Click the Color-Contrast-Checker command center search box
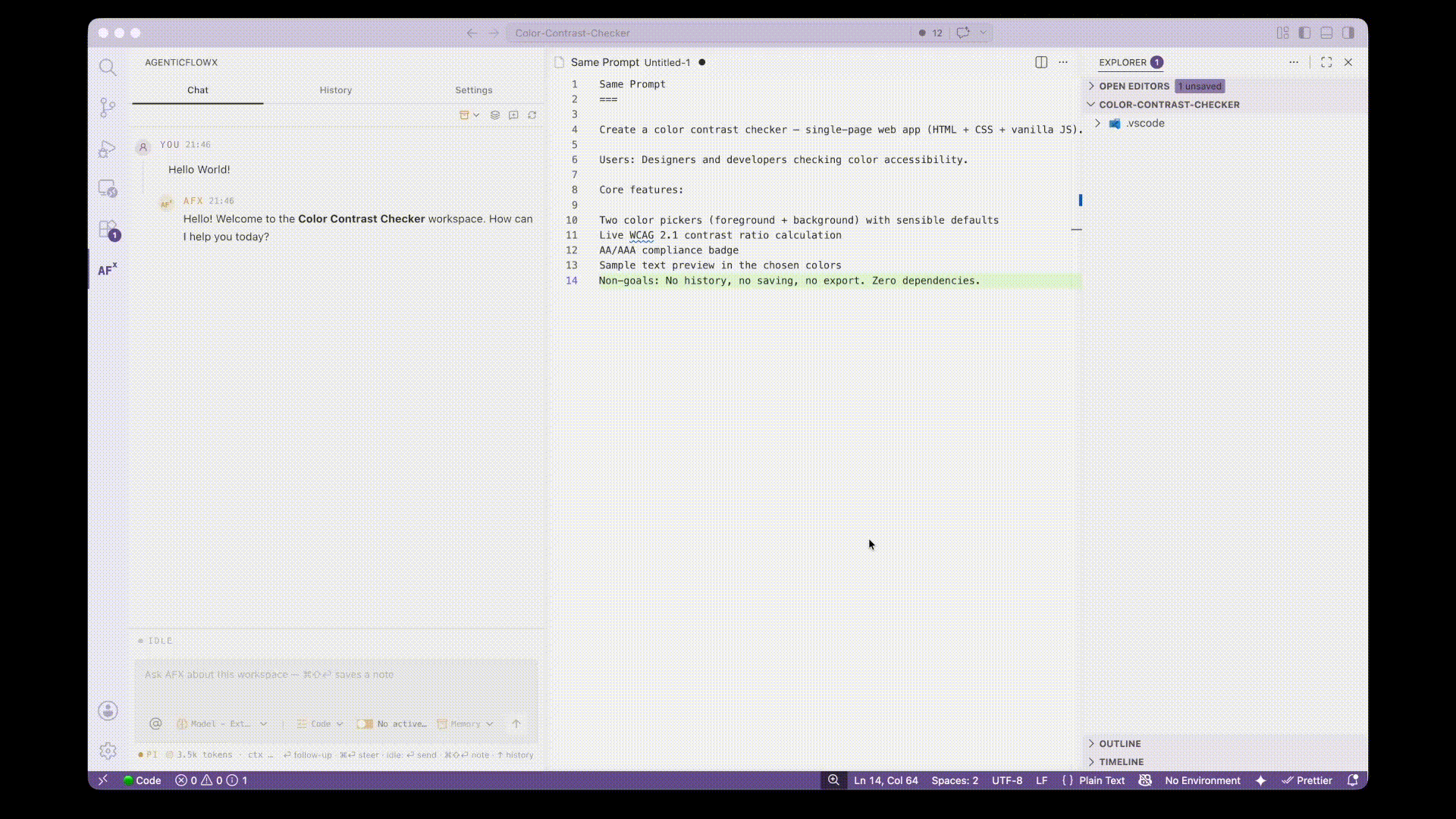This screenshot has height=819, width=1456. (x=709, y=33)
